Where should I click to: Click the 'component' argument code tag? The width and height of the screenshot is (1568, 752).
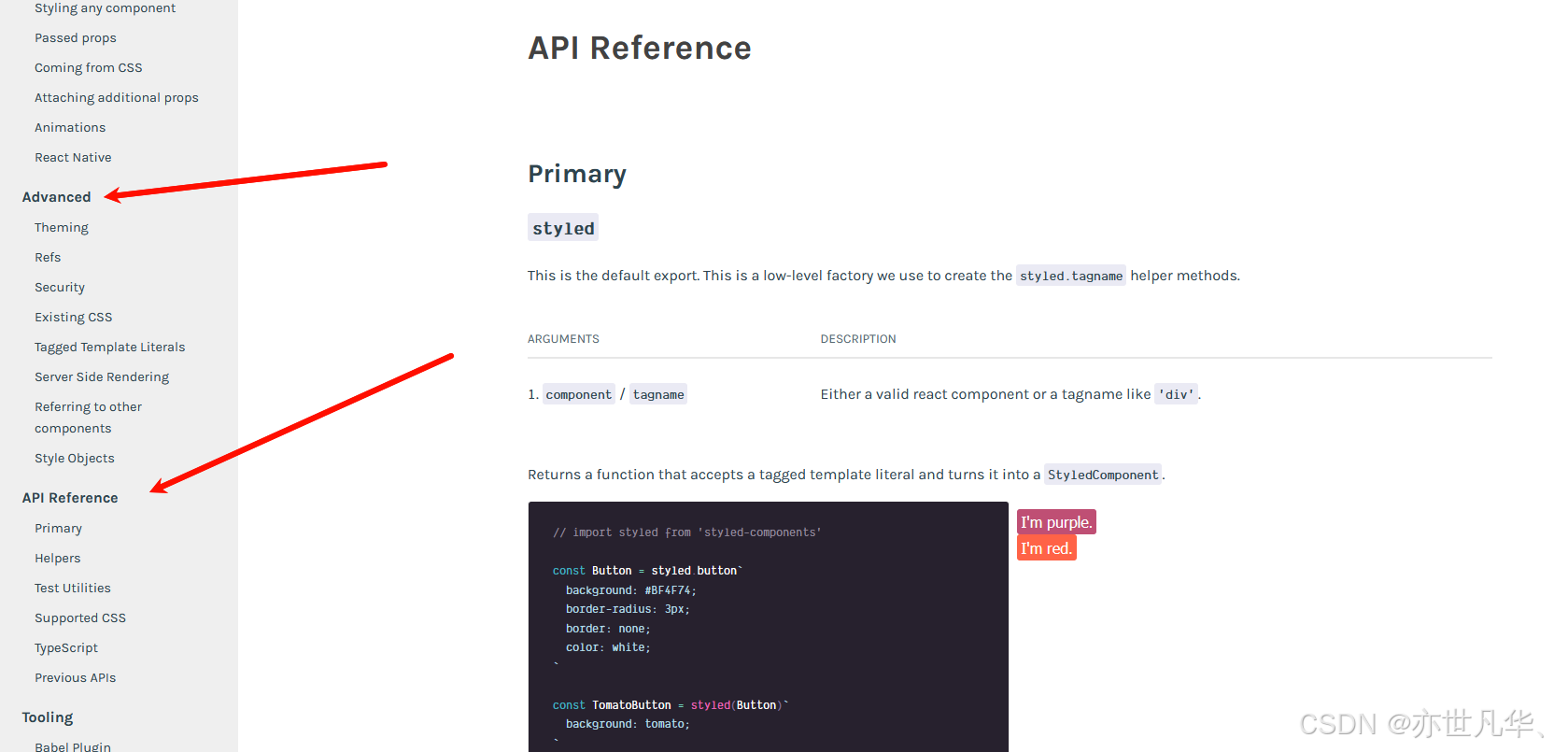pyautogui.click(x=579, y=394)
